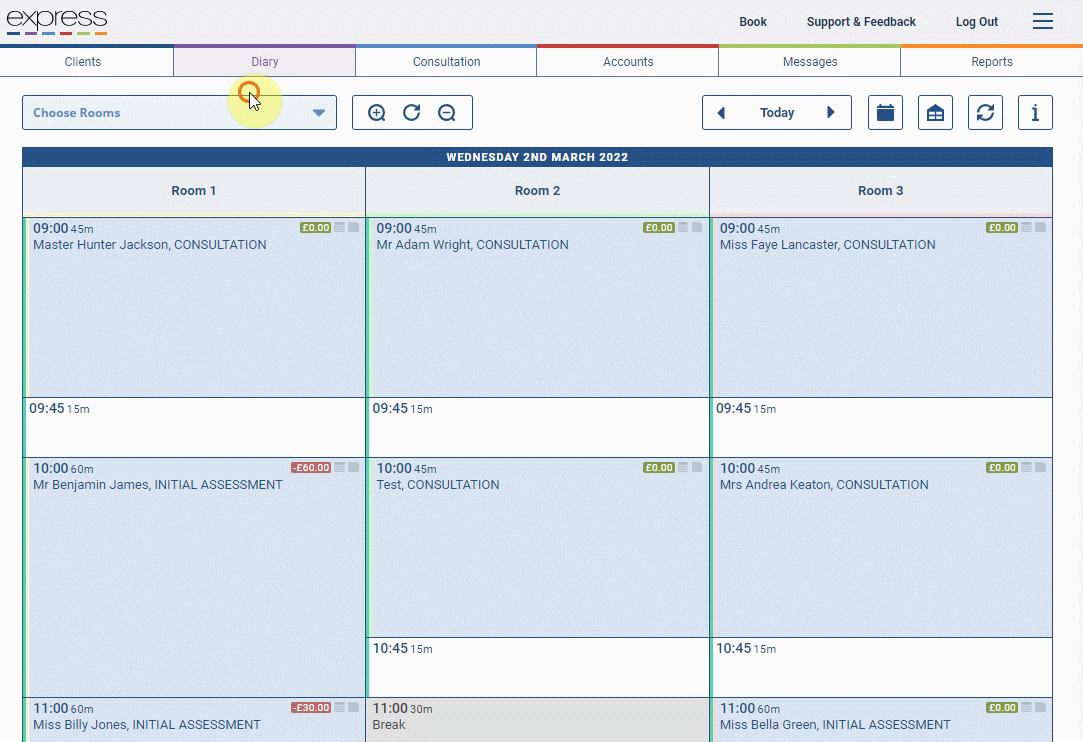
Task: Click Mrs Andrea Keaton £0.00 balance badge
Action: [1002, 468]
